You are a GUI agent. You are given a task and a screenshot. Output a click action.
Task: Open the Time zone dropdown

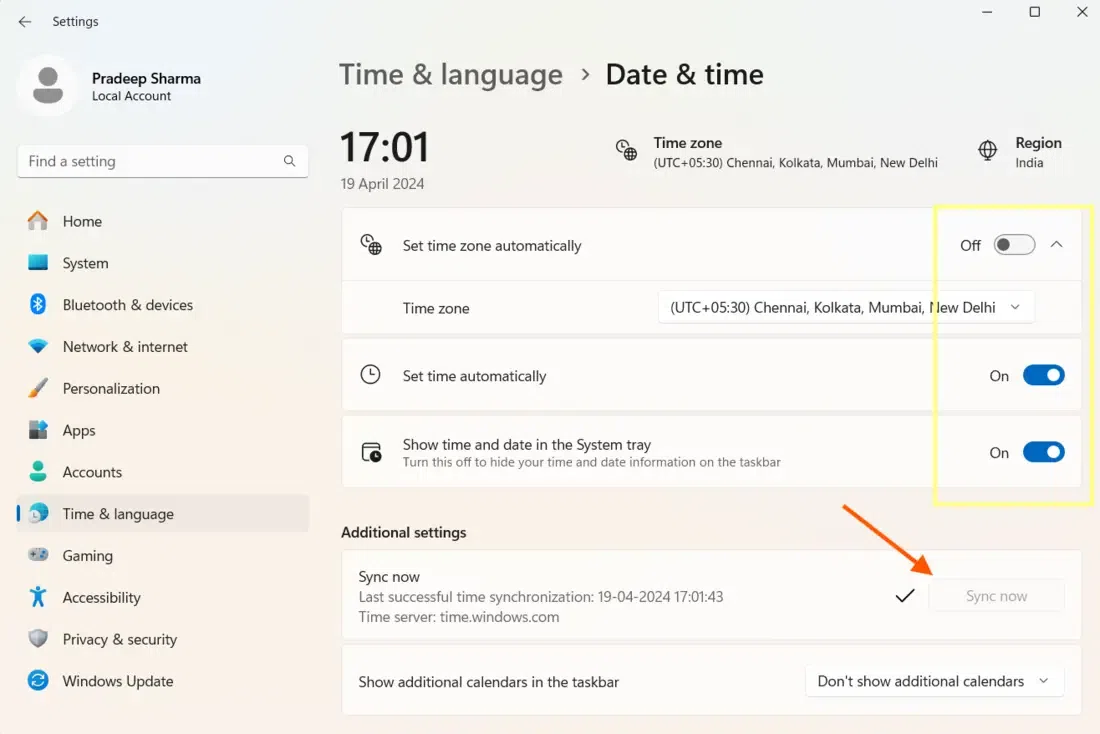(845, 308)
